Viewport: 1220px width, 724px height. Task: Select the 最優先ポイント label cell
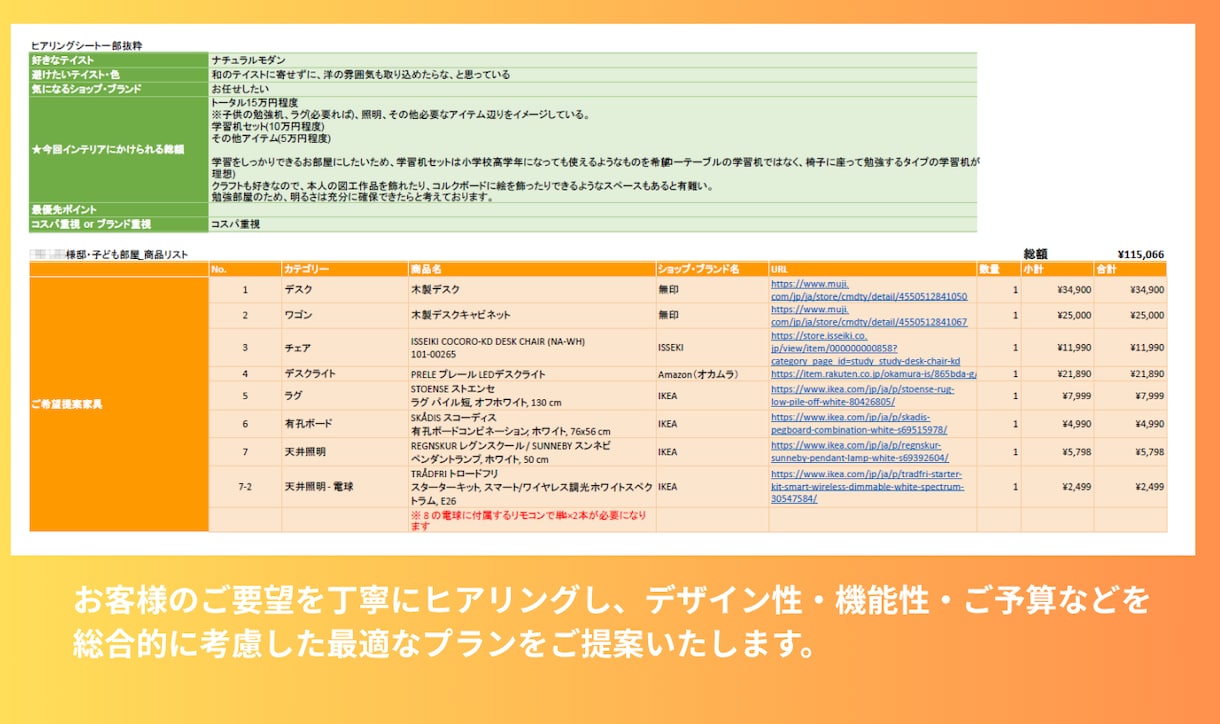tap(119, 210)
